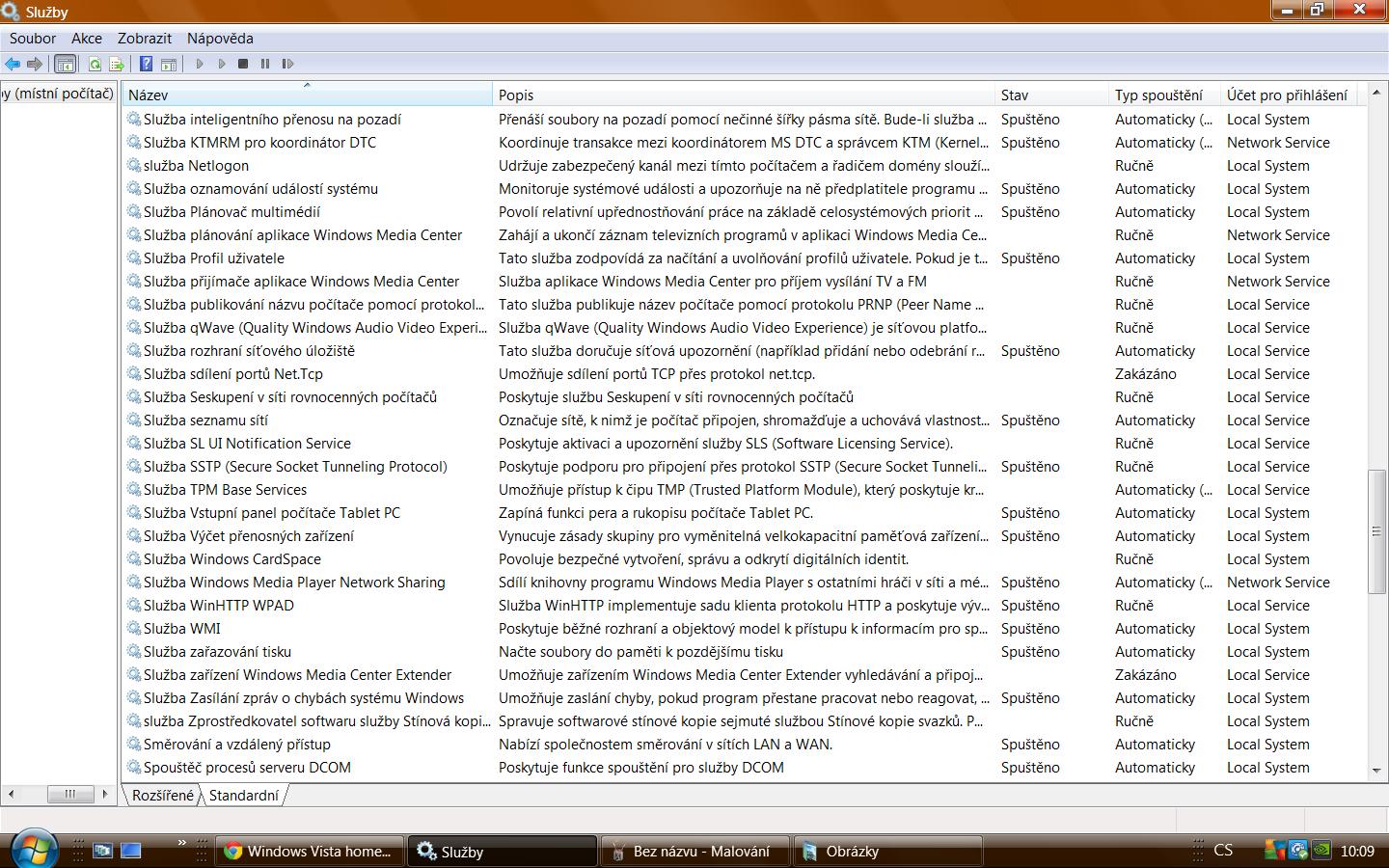Select Služba Plánovač multimédií row
The image size is (1389, 868).
click(745, 212)
